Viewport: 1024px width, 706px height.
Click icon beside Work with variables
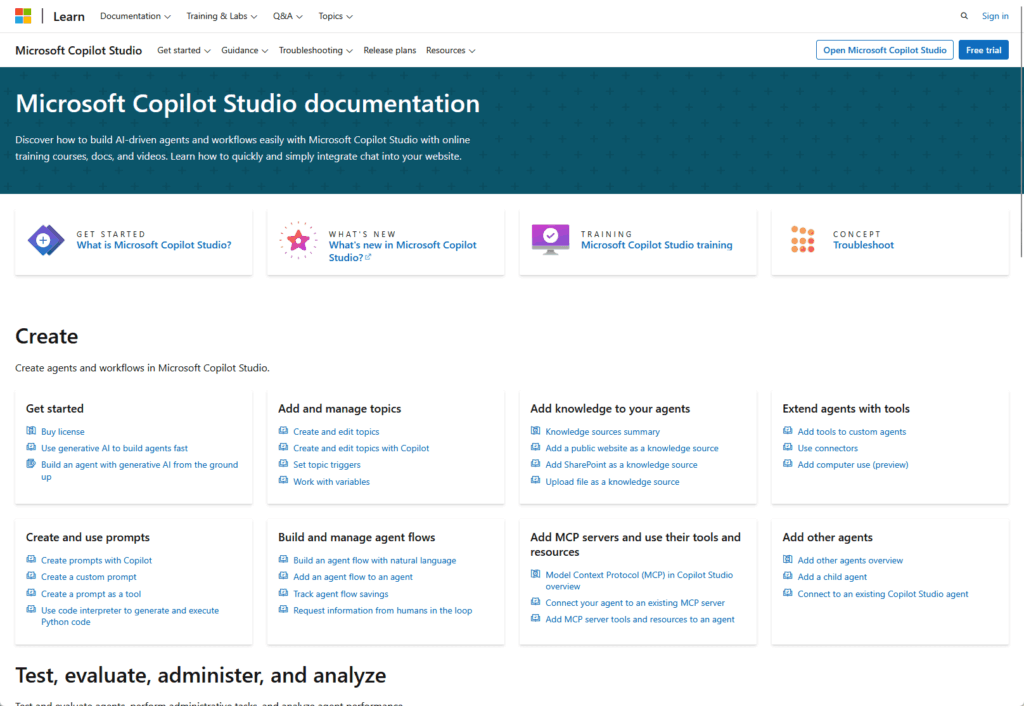283,481
